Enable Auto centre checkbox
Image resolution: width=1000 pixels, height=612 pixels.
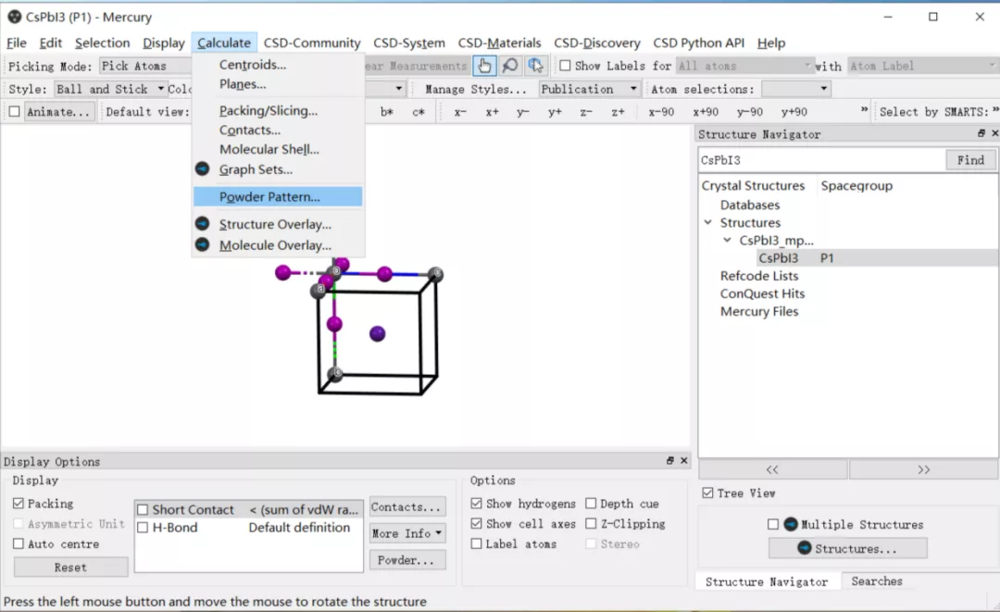[18, 544]
